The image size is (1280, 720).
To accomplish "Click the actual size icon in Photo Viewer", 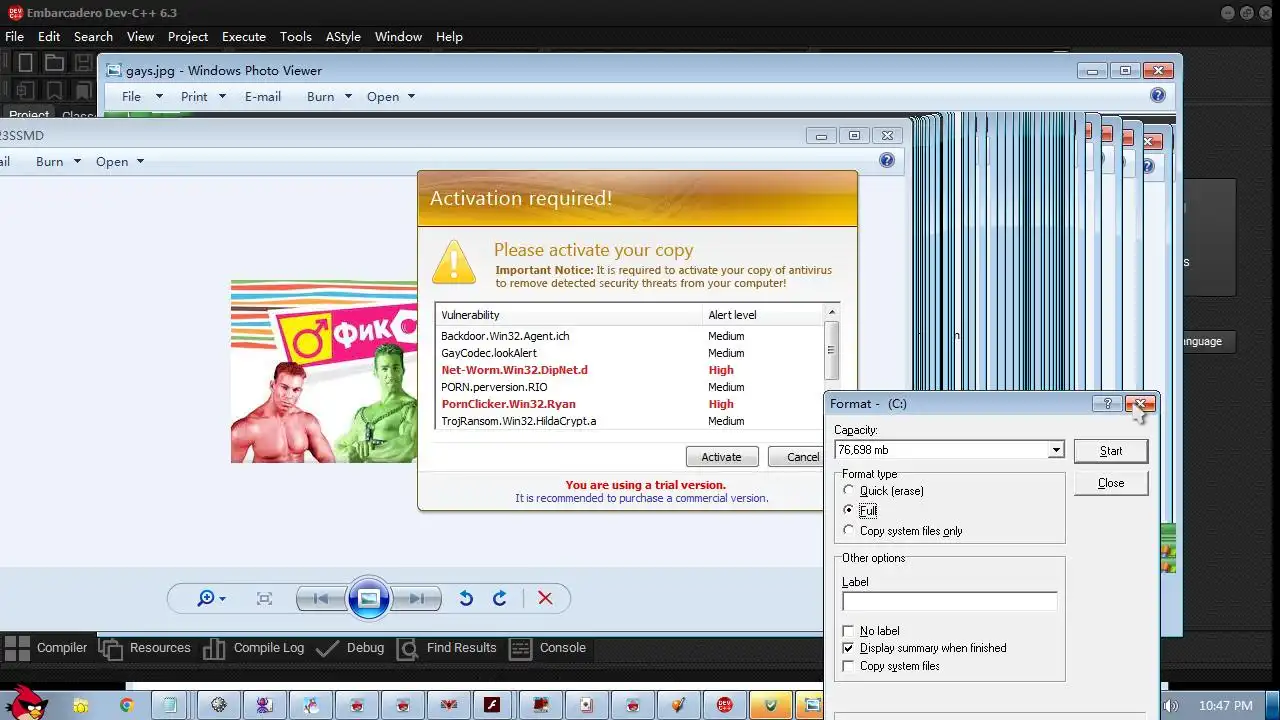I will coord(264,598).
